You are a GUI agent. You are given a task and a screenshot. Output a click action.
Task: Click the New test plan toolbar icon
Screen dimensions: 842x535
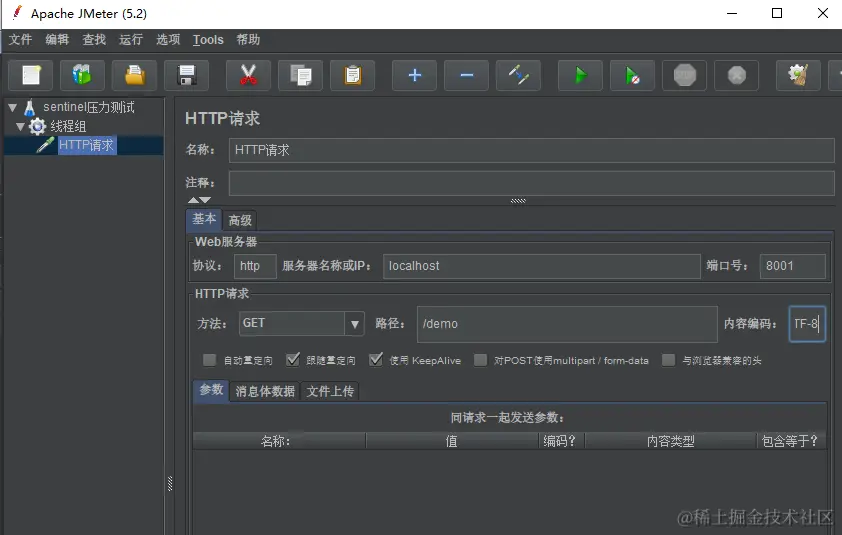pyautogui.click(x=31, y=75)
